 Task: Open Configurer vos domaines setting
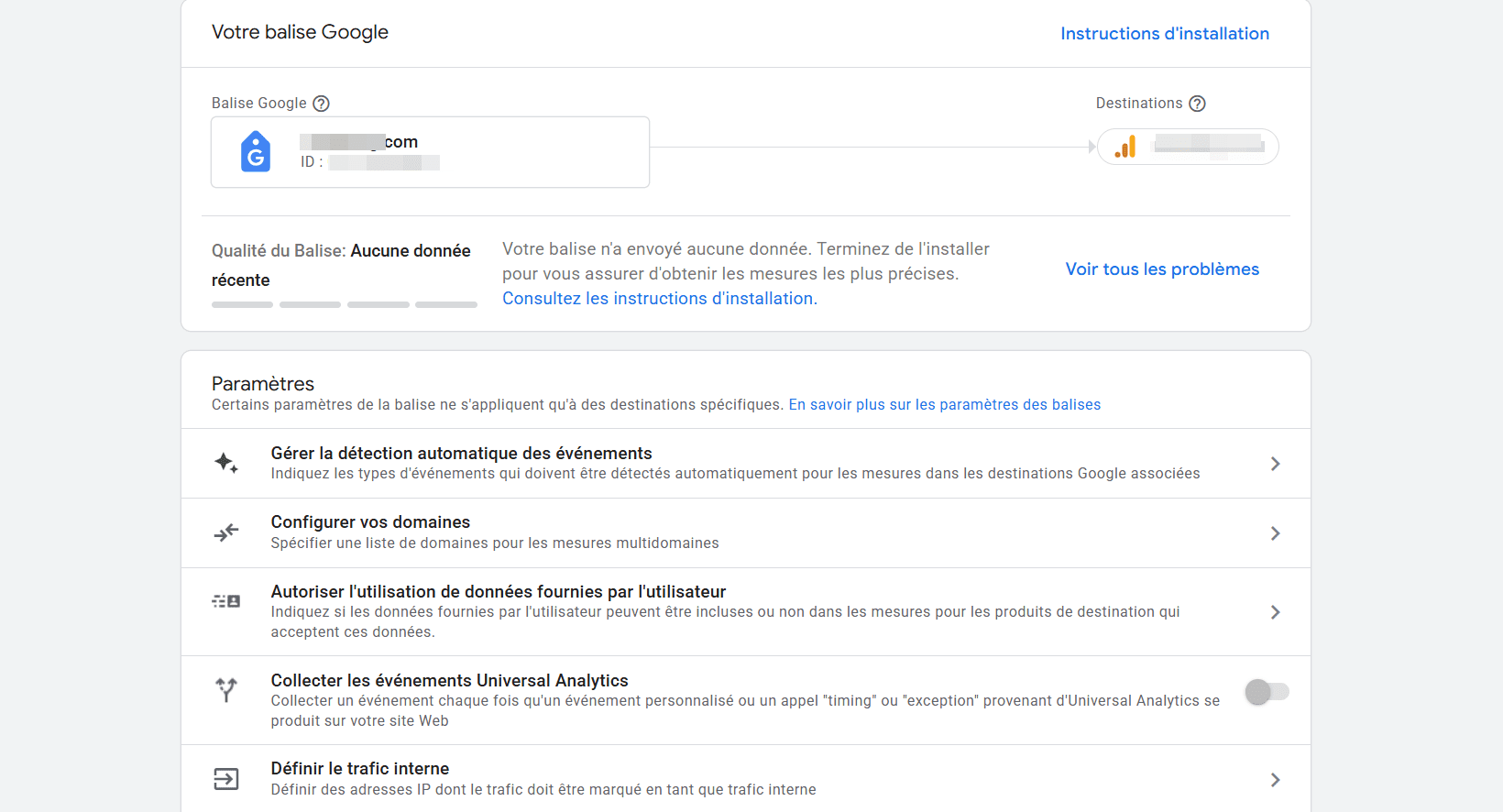(x=746, y=533)
